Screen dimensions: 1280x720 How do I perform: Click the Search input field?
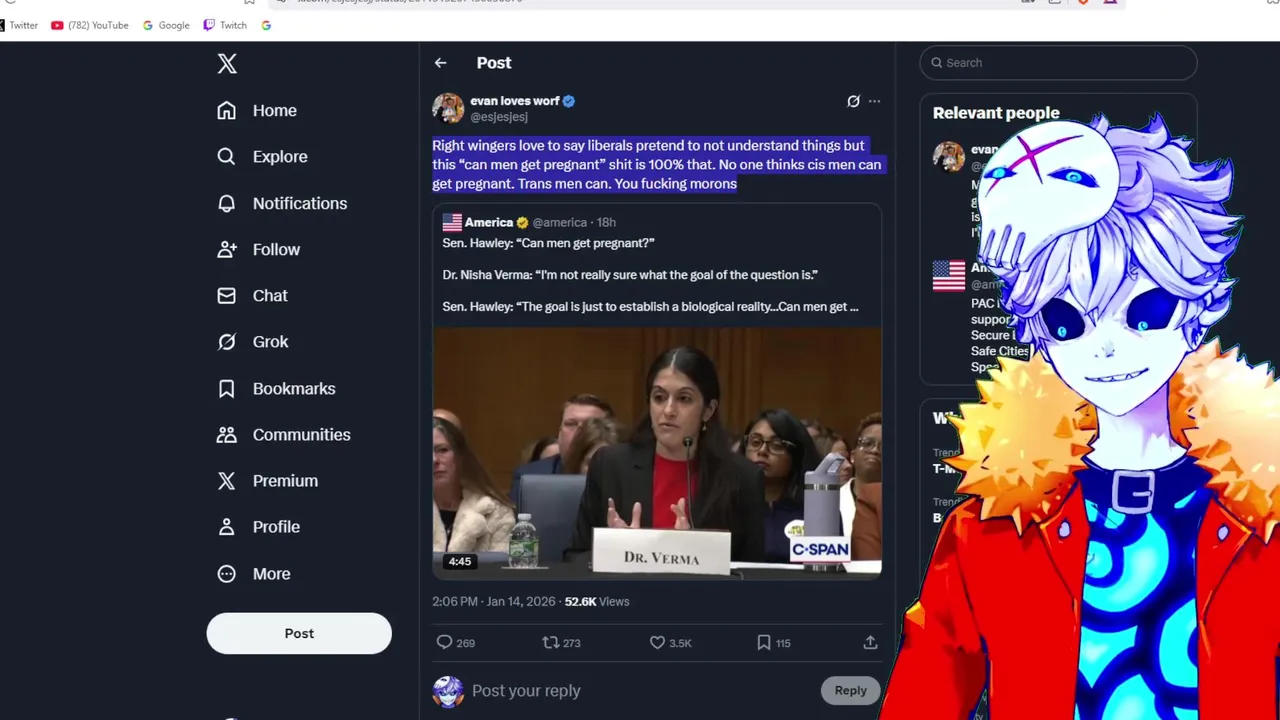coord(1058,63)
